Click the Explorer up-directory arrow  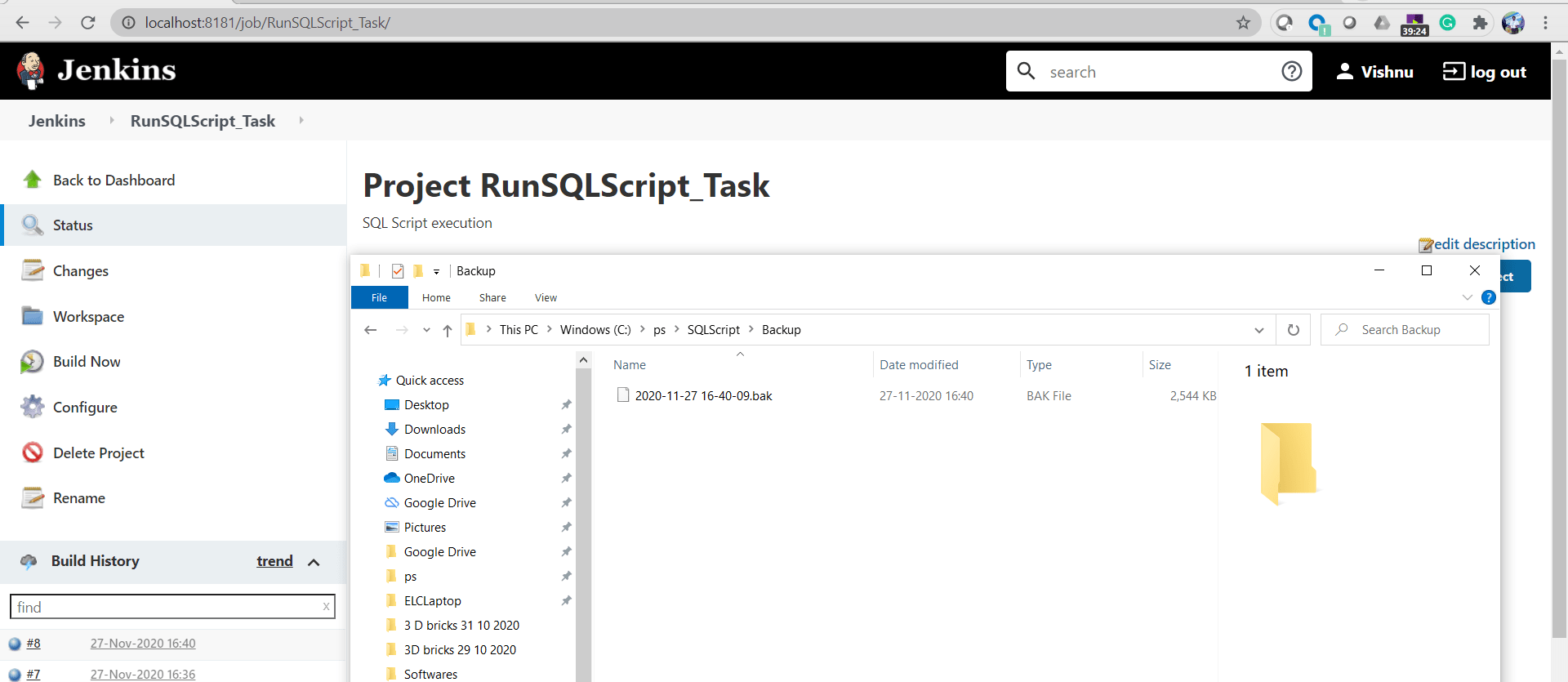coord(448,330)
